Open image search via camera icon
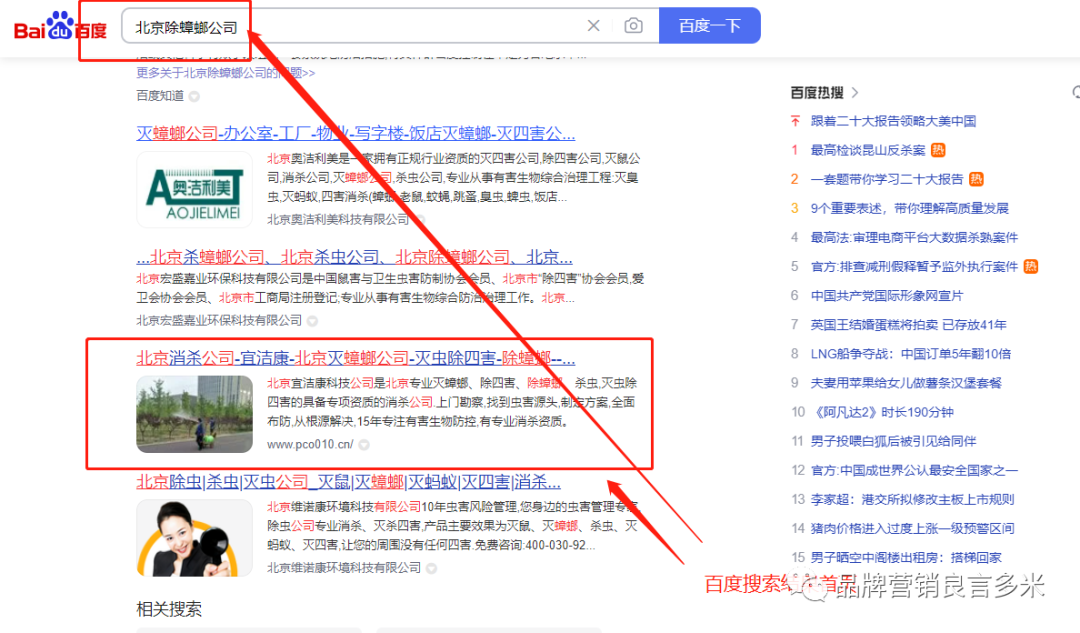 pos(633,26)
